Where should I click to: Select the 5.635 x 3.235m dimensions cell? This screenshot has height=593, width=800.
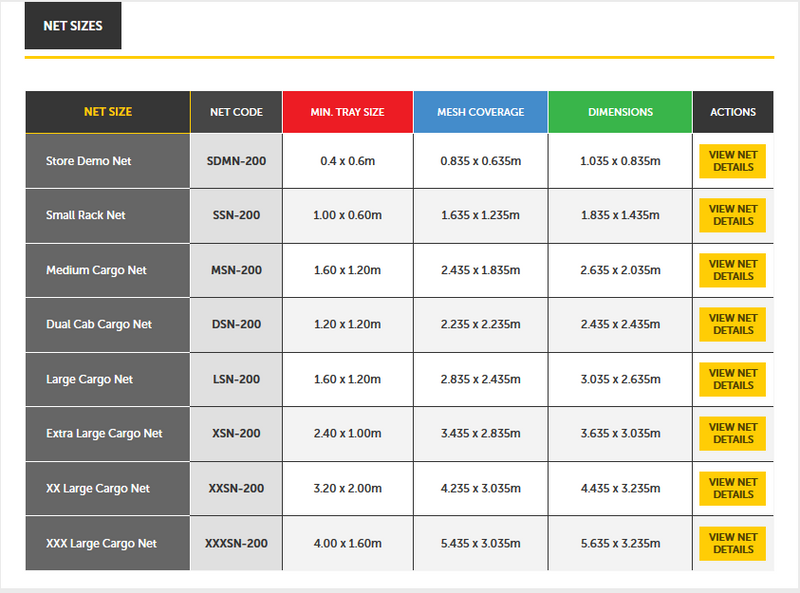(x=620, y=543)
